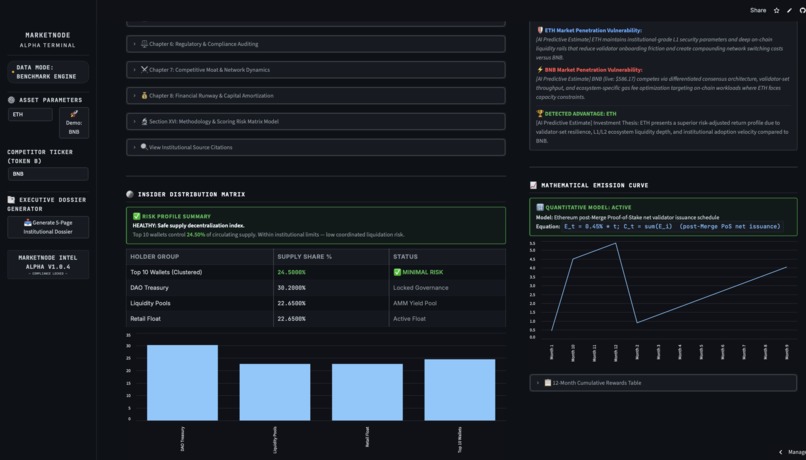Click the emission curve line chart

[663, 290]
